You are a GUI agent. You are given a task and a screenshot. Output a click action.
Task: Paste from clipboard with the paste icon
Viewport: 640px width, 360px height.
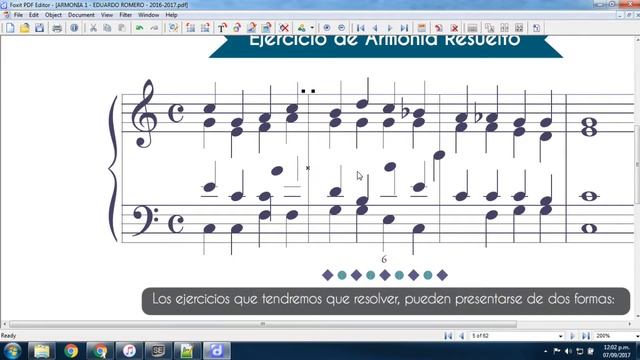pos(122,28)
